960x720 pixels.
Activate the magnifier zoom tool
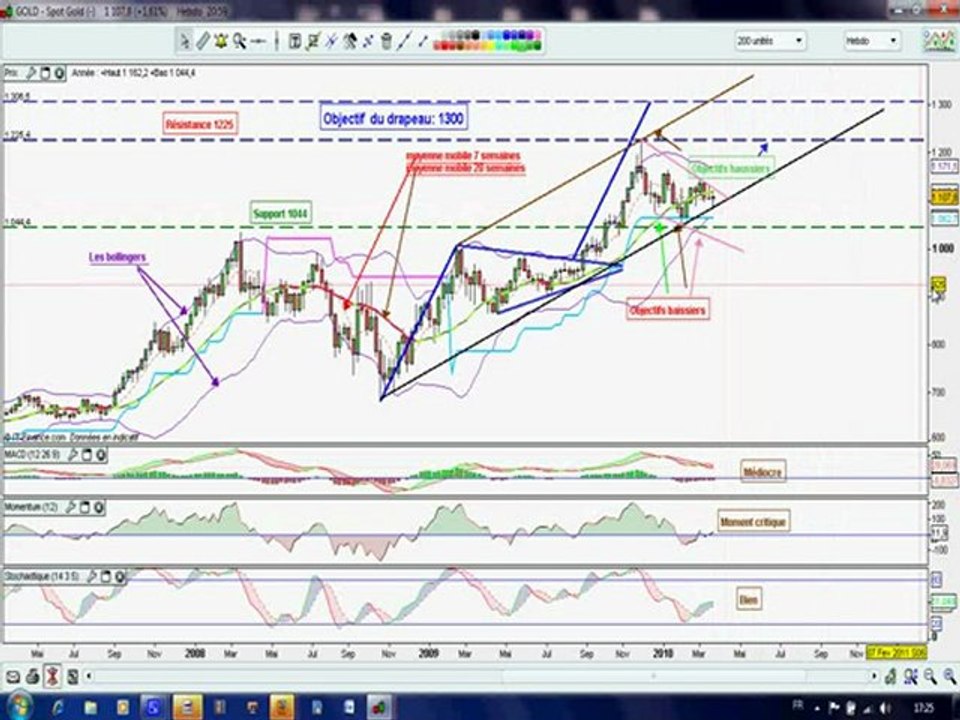(239, 41)
